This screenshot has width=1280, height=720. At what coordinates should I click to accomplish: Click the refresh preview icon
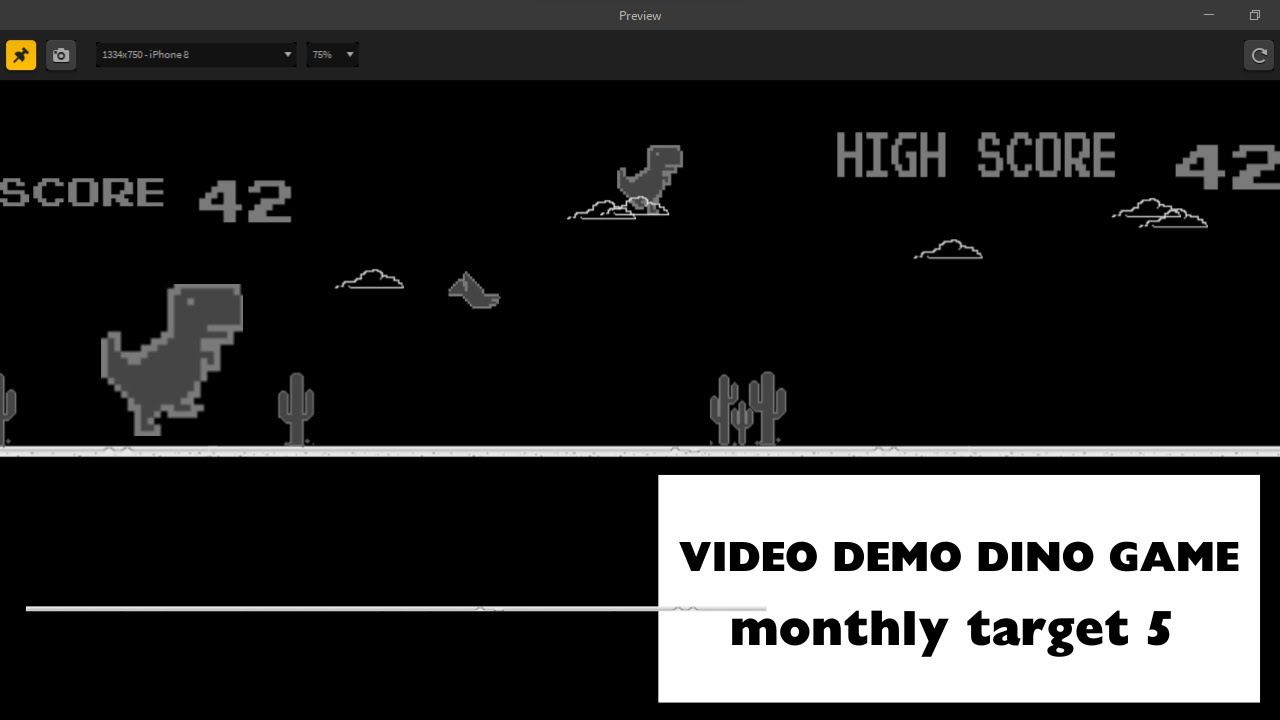click(x=1259, y=55)
